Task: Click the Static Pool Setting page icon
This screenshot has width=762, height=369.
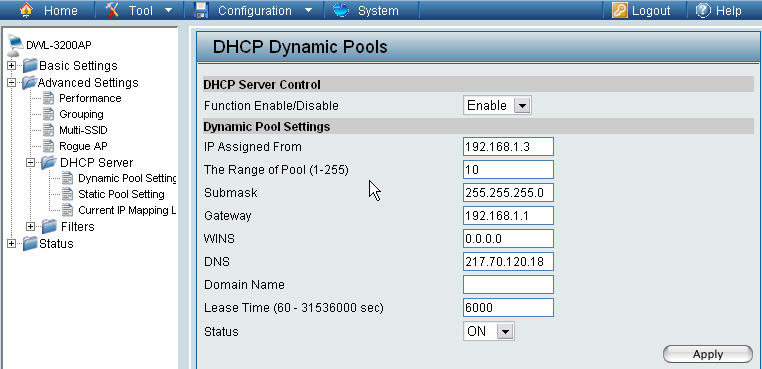Action: (x=68, y=194)
